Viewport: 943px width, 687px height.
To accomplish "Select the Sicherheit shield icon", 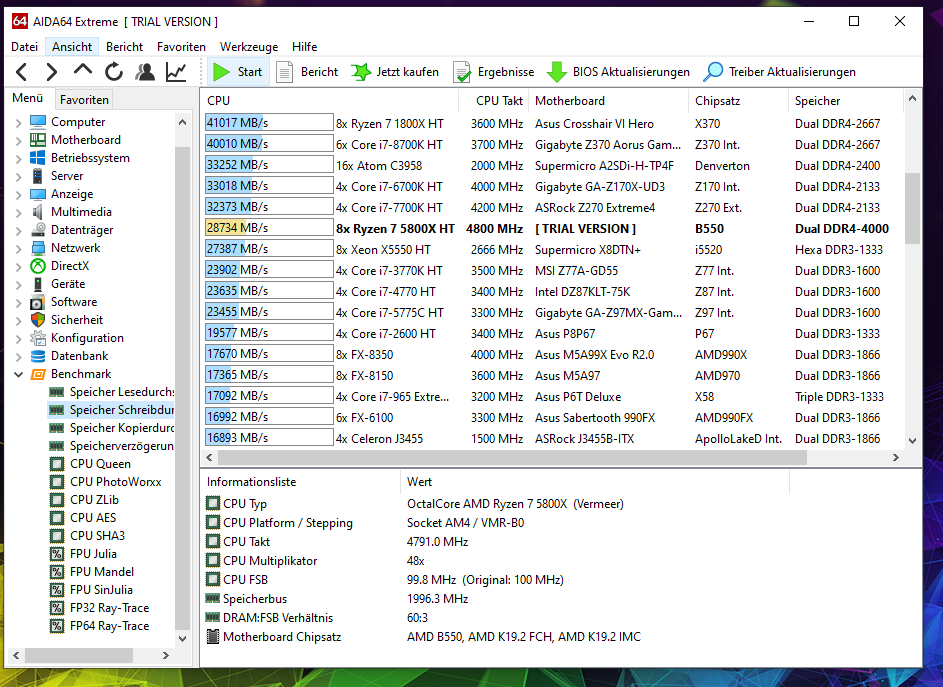I will [x=38, y=320].
